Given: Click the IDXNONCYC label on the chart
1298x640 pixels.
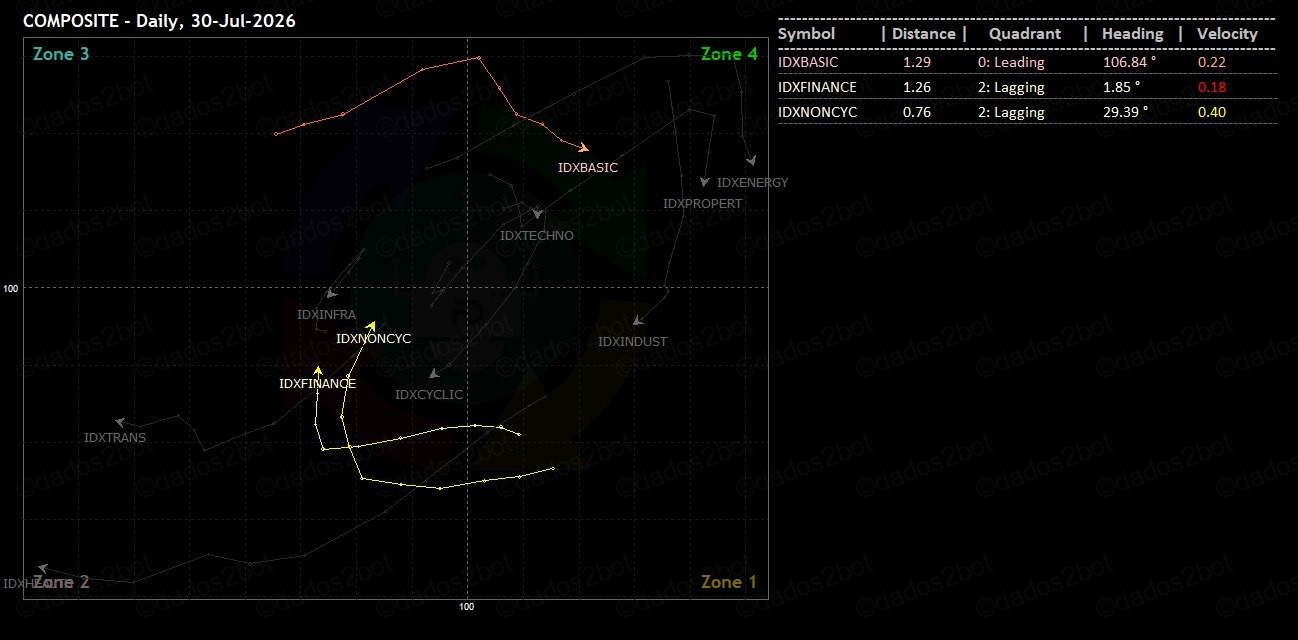Looking at the screenshot, I should point(373,339).
